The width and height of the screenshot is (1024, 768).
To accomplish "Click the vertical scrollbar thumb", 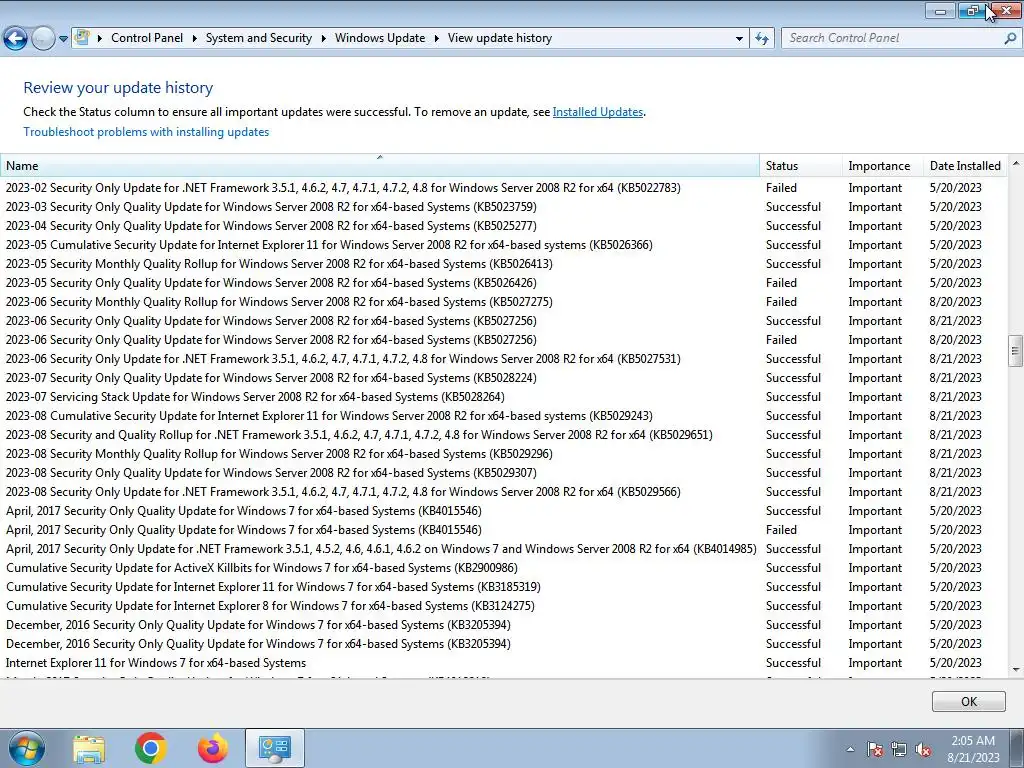I will click(1016, 351).
